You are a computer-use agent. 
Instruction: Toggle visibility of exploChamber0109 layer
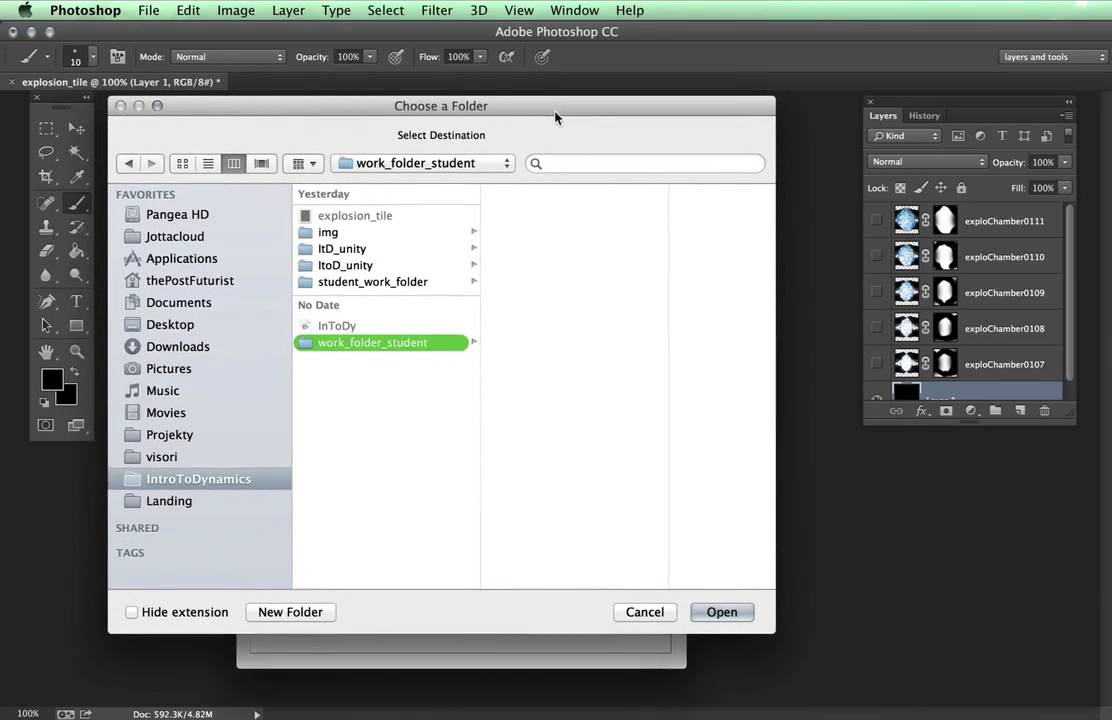[877, 292]
